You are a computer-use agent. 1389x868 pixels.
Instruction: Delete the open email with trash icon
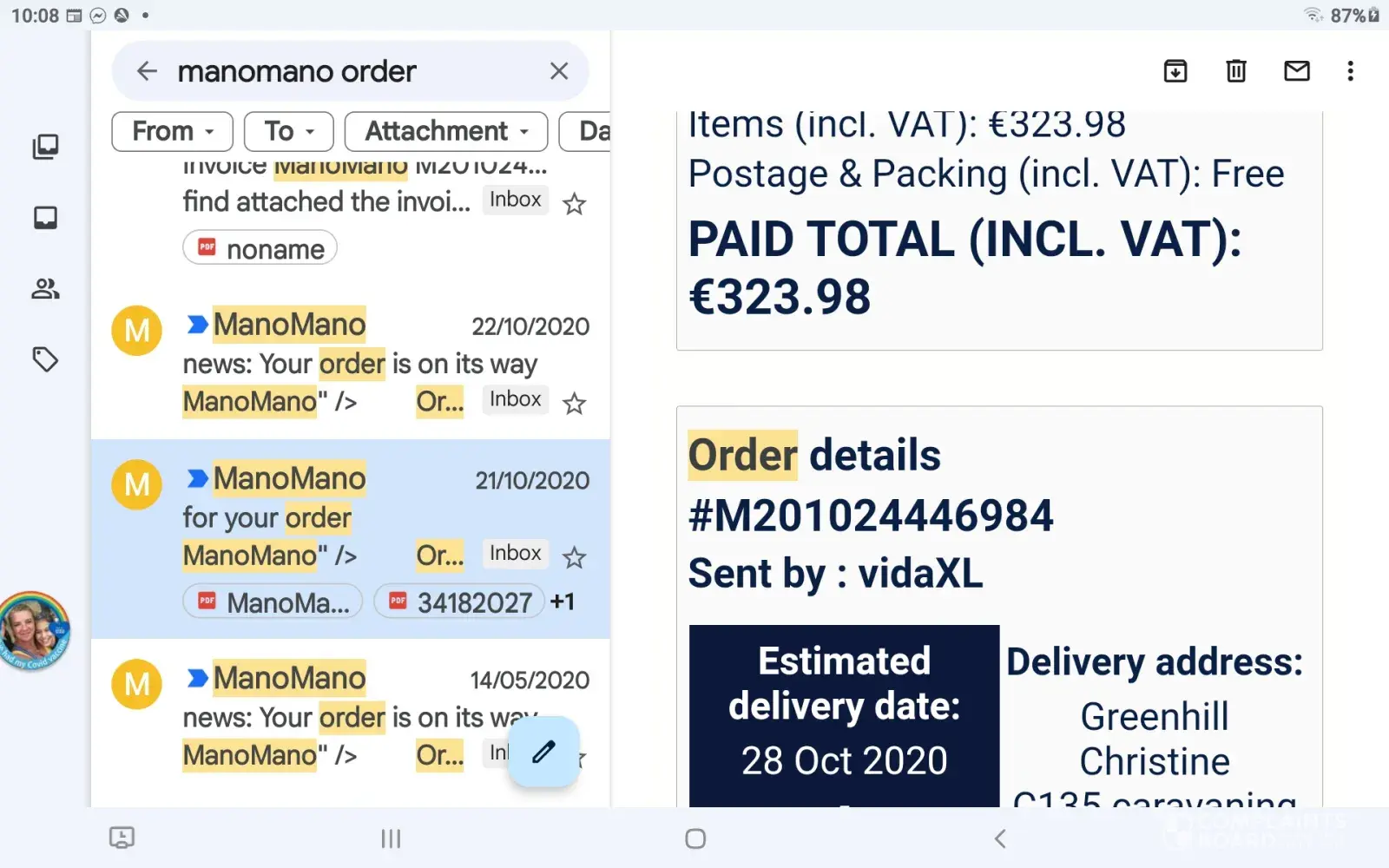tap(1236, 71)
